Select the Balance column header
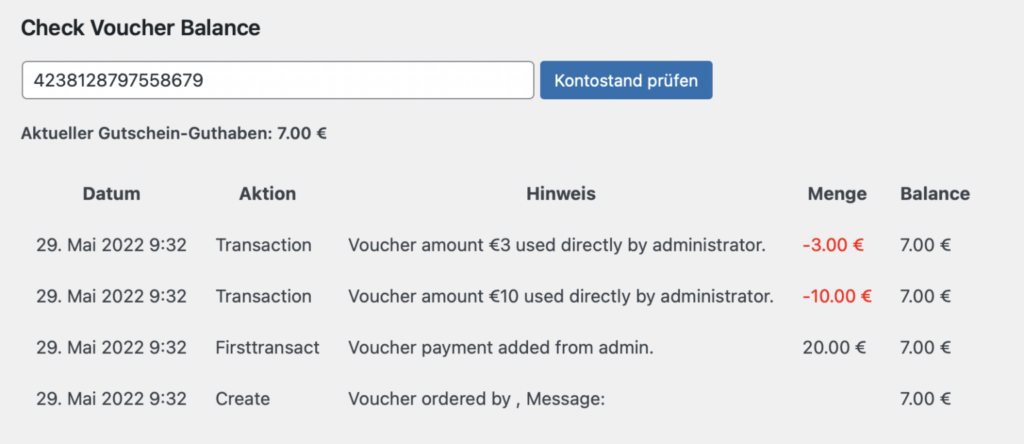1024x444 pixels. point(934,193)
